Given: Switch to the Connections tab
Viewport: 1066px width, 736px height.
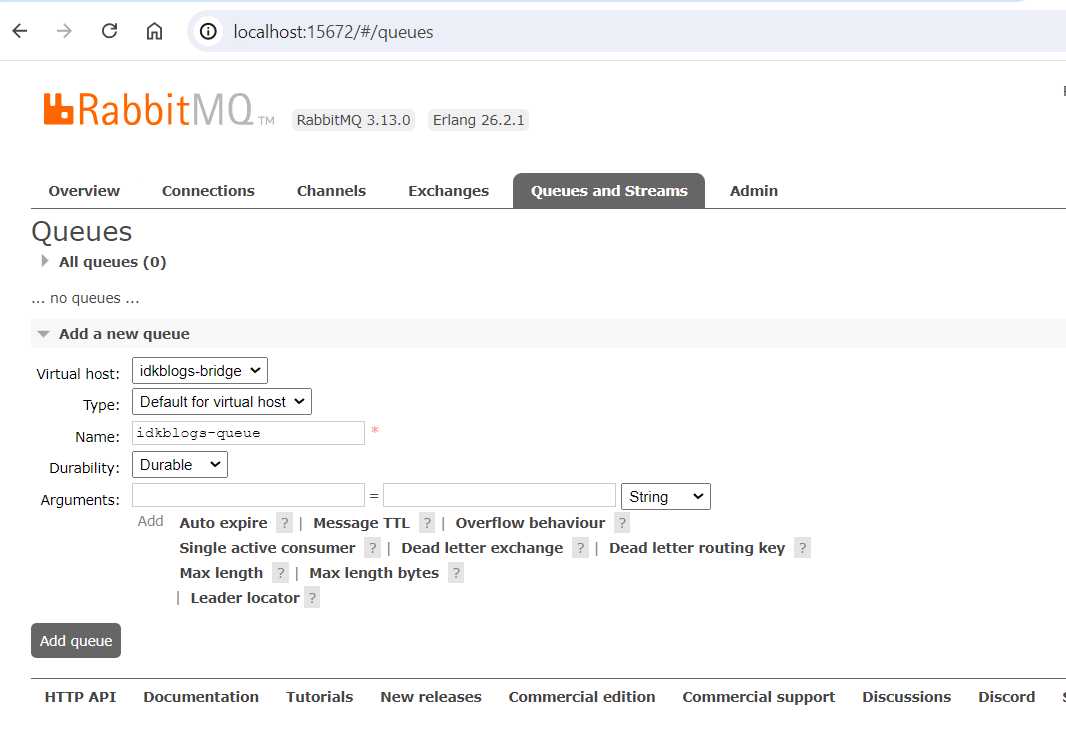Looking at the screenshot, I should pyautogui.click(x=208, y=191).
